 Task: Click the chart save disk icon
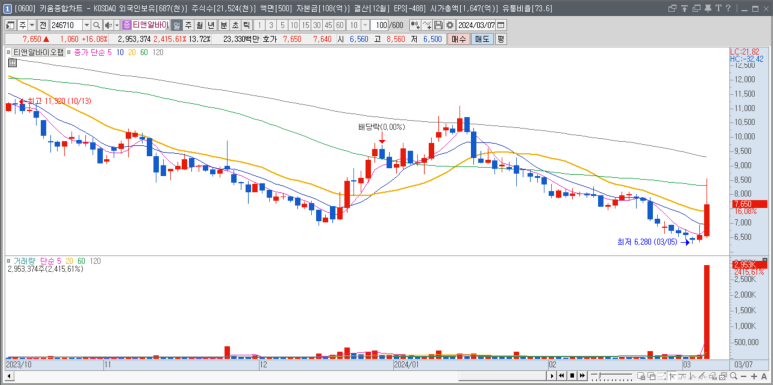click(x=438, y=25)
